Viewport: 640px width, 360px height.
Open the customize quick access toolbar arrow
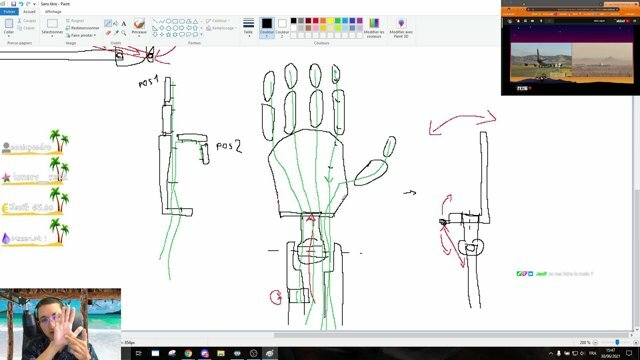point(35,4)
